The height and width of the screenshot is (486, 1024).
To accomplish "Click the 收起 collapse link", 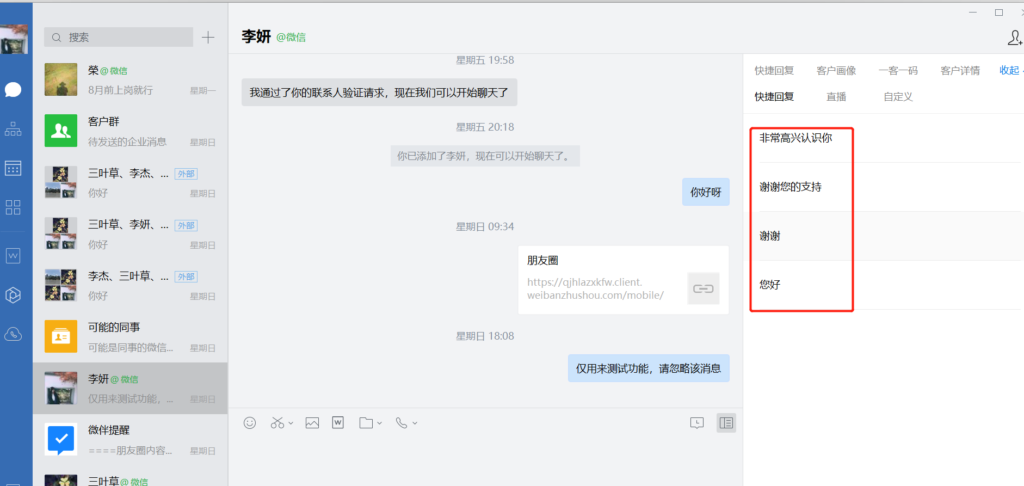I will coord(1009,71).
